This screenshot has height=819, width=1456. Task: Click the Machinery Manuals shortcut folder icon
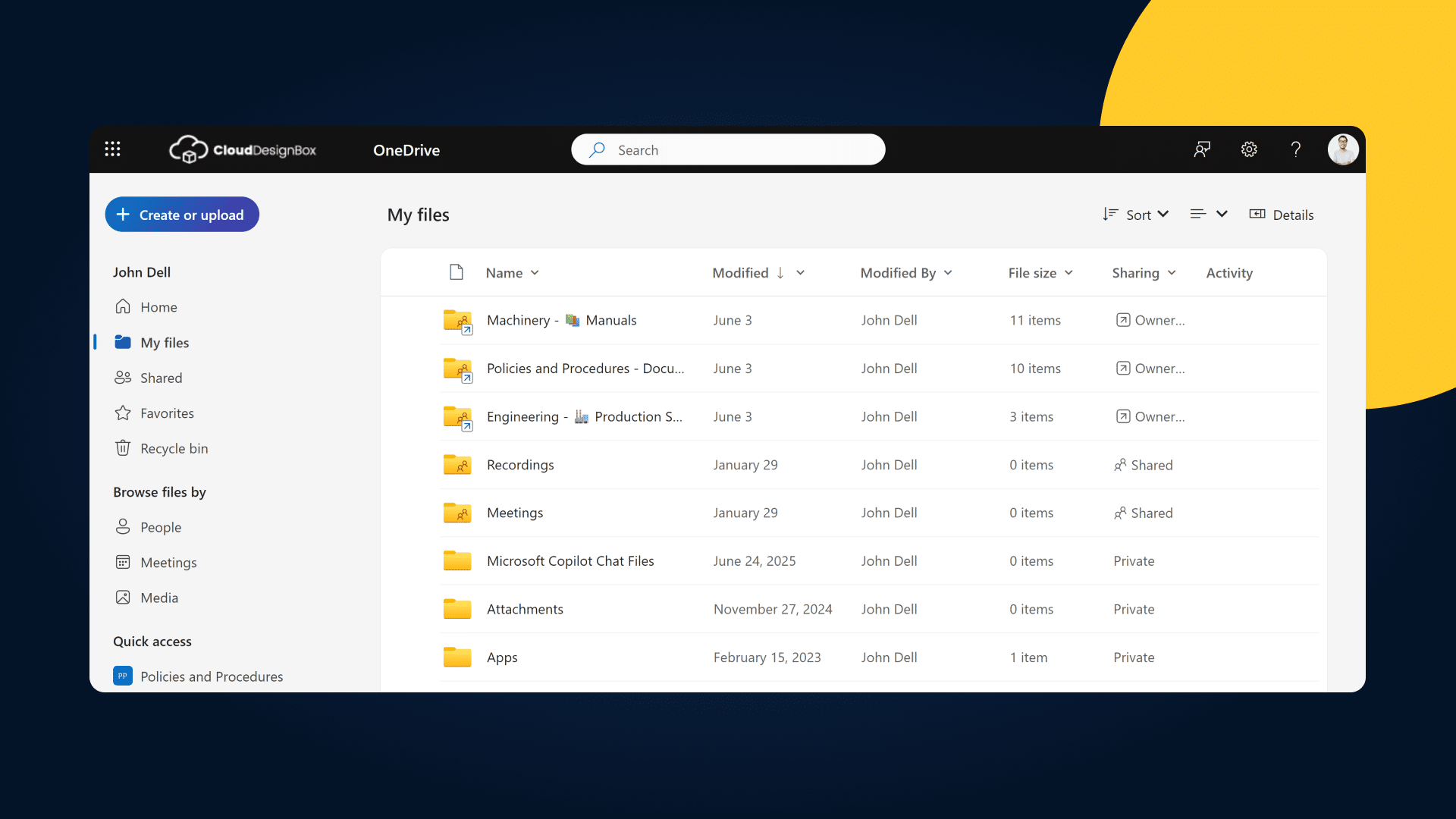click(458, 321)
